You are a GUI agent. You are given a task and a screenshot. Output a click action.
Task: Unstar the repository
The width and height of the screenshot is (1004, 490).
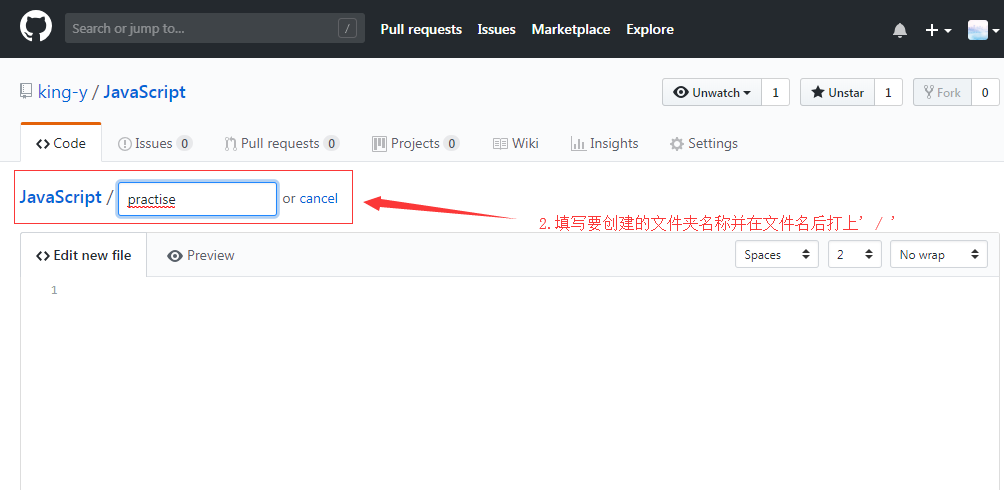click(838, 92)
